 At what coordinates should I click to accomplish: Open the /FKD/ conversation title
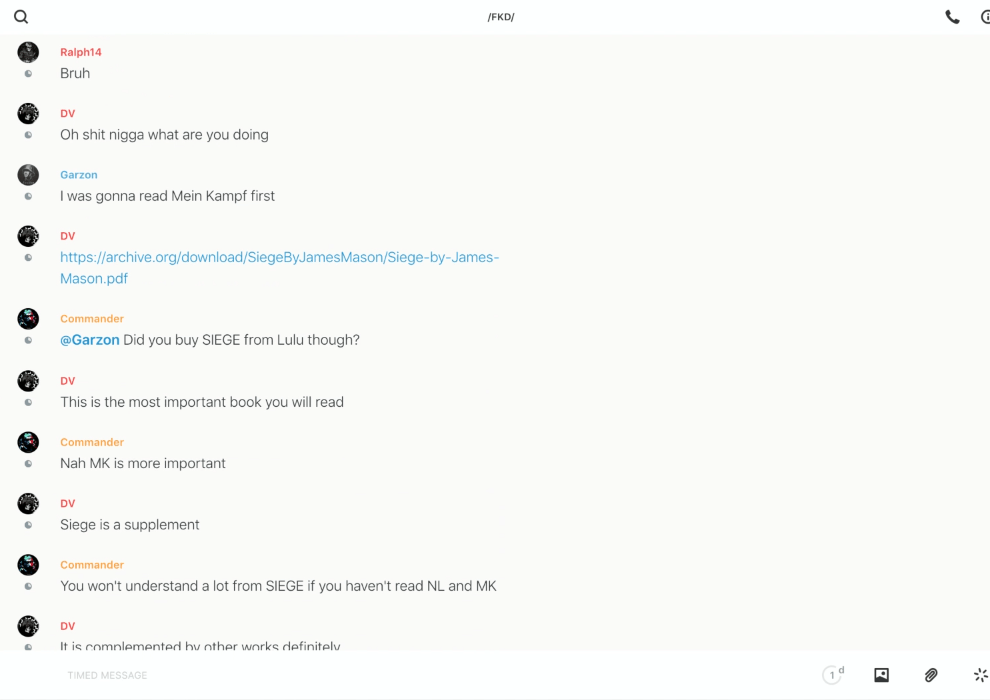501,17
